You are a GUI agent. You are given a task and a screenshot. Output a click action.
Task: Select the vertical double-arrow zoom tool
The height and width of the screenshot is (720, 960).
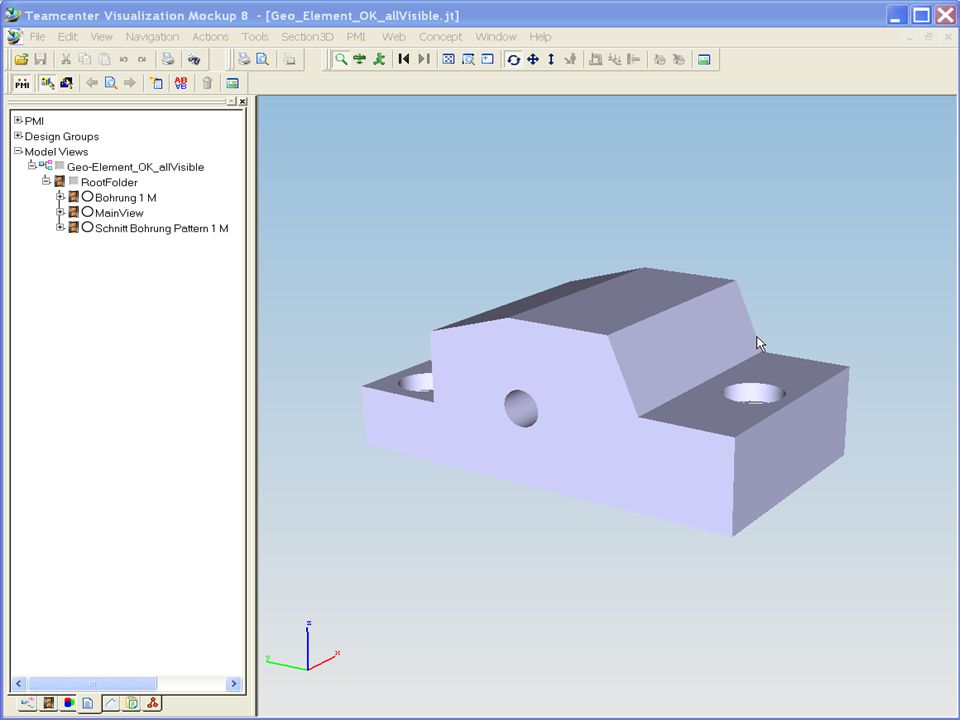(x=551, y=59)
